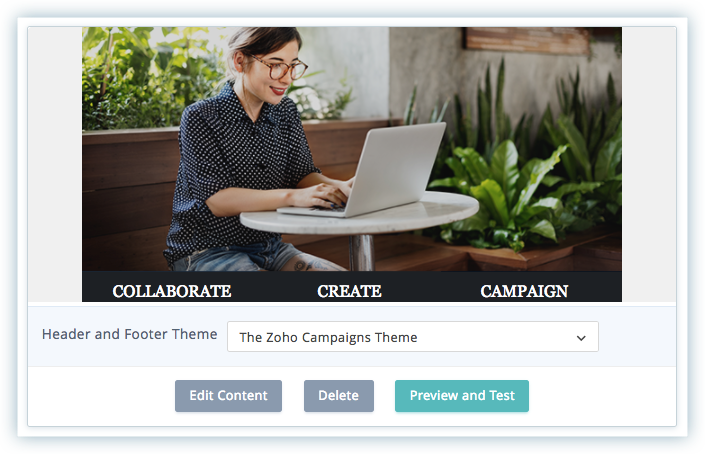
Task: Click the gray margin right of template
Action: point(649,165)
